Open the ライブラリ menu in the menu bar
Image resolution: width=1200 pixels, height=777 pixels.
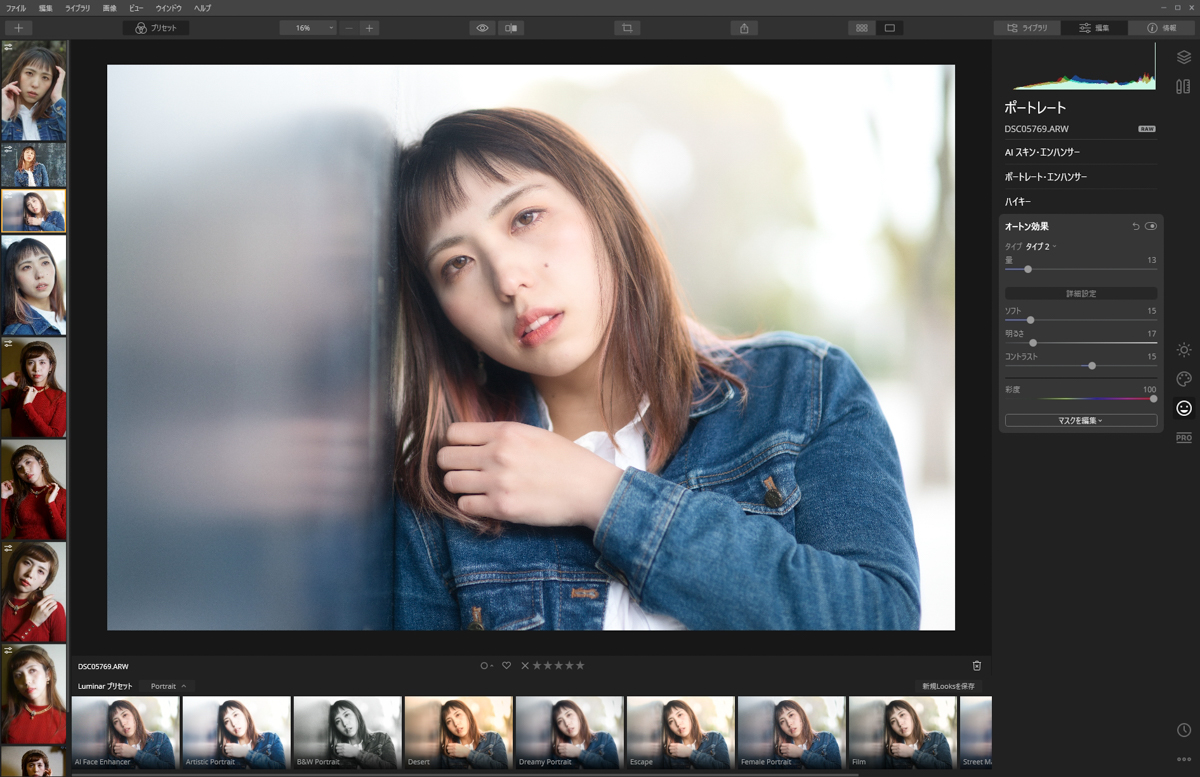point(78,8)
